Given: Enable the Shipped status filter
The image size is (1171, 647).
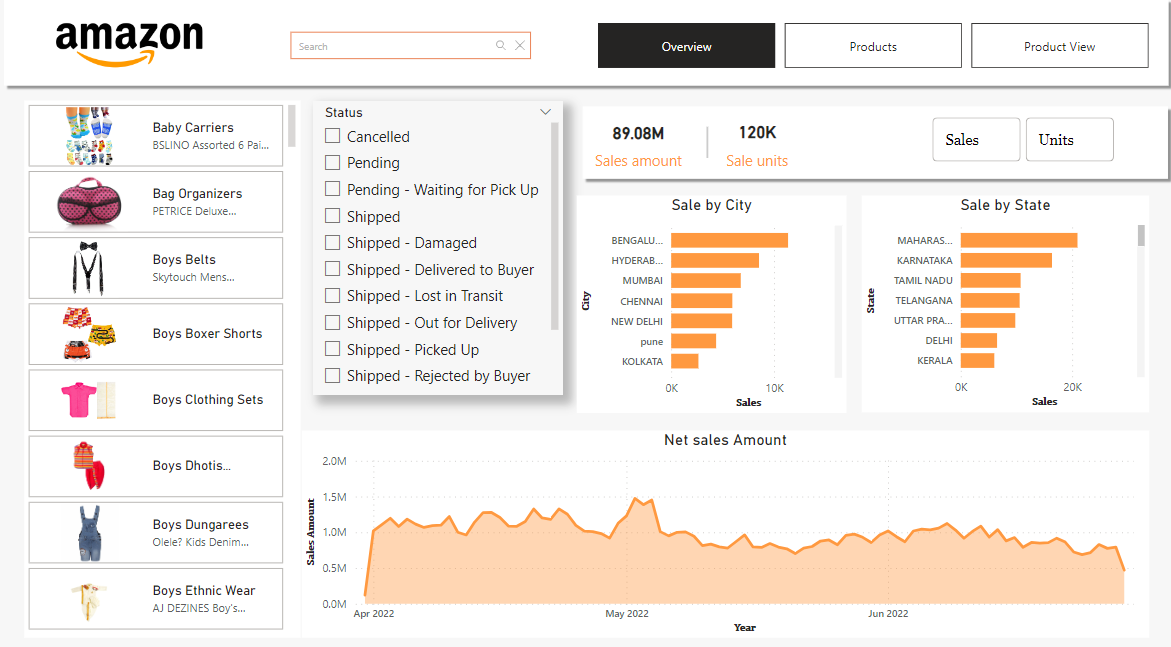Looking at the screenshot, I should click(333, 216).
